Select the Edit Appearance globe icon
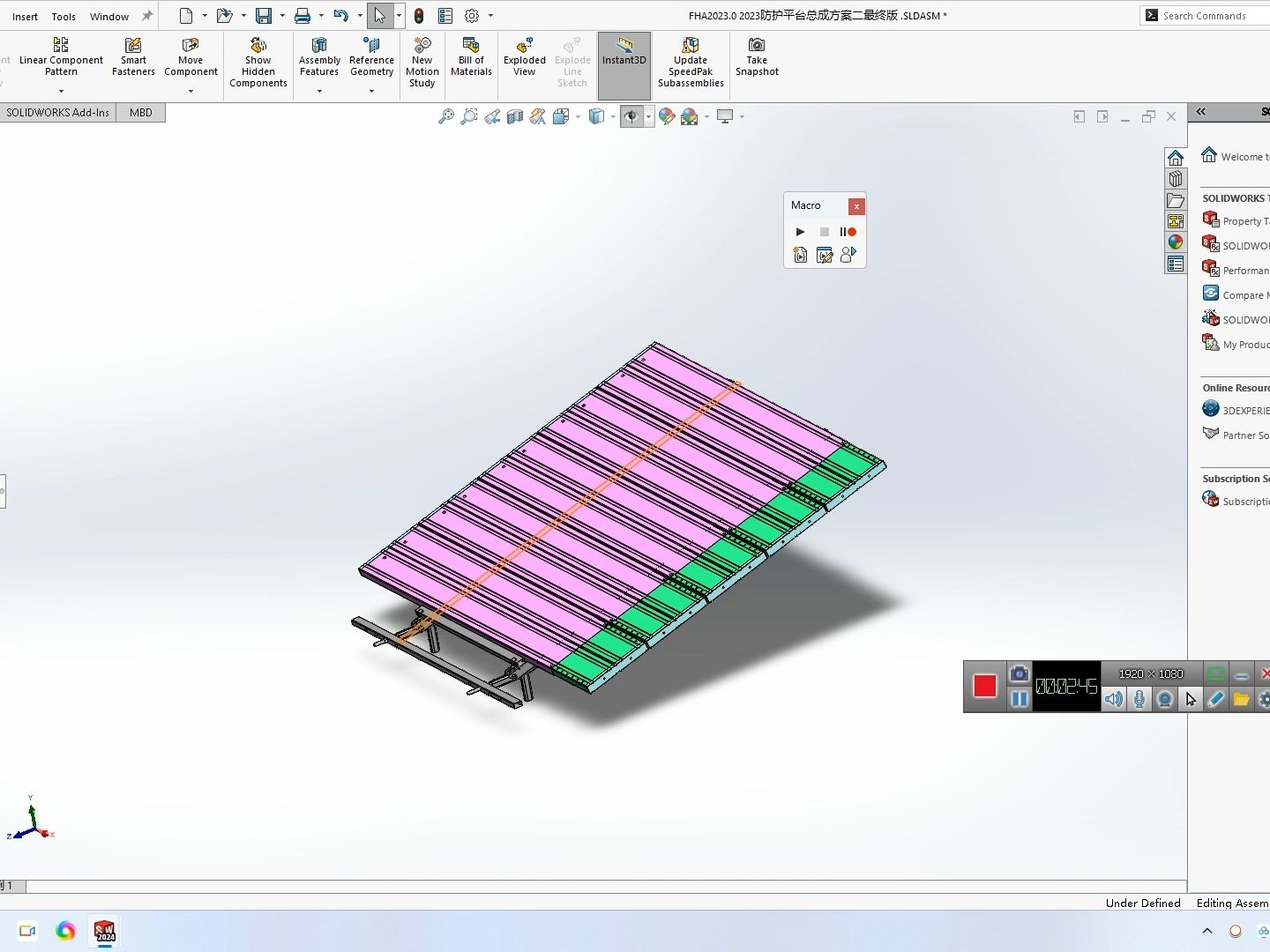The height and width of the screenshot is (952, 1270). click(x=667, y=115)
